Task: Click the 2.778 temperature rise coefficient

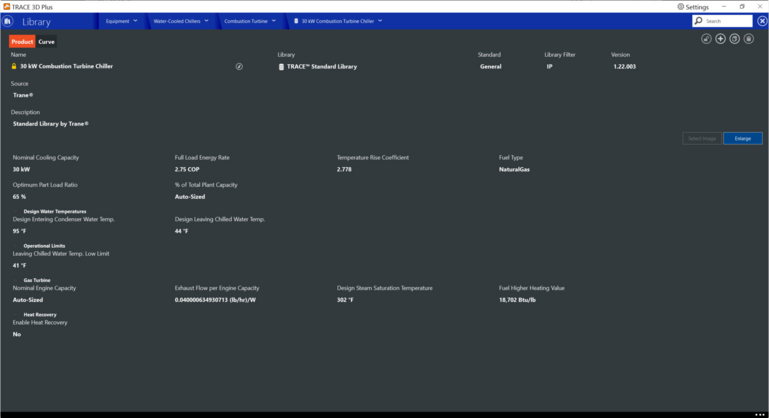Action: pos(344,169)
